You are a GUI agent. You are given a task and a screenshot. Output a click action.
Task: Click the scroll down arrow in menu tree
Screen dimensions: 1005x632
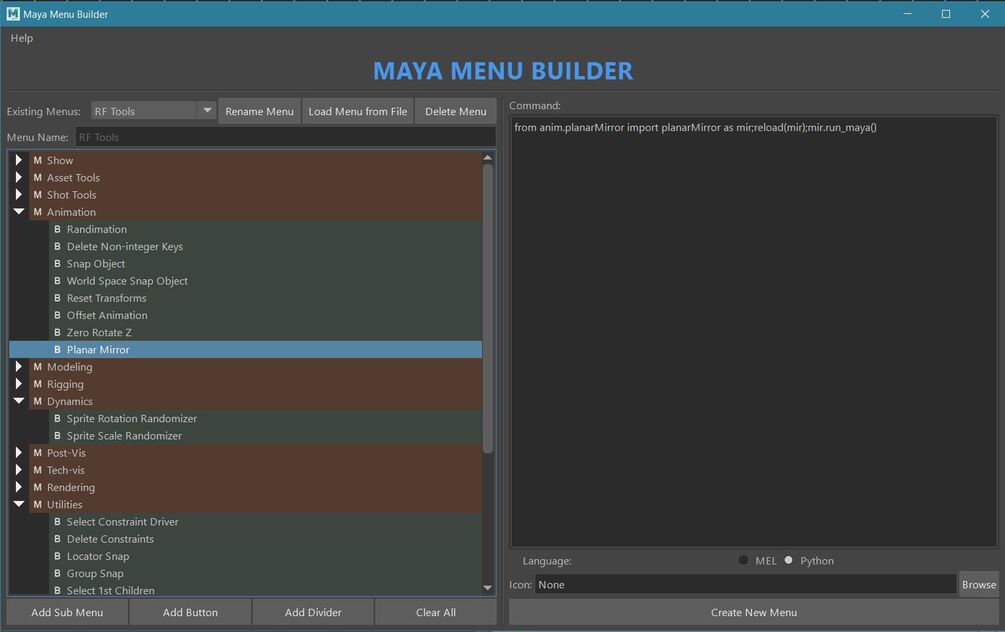(488, 587)
